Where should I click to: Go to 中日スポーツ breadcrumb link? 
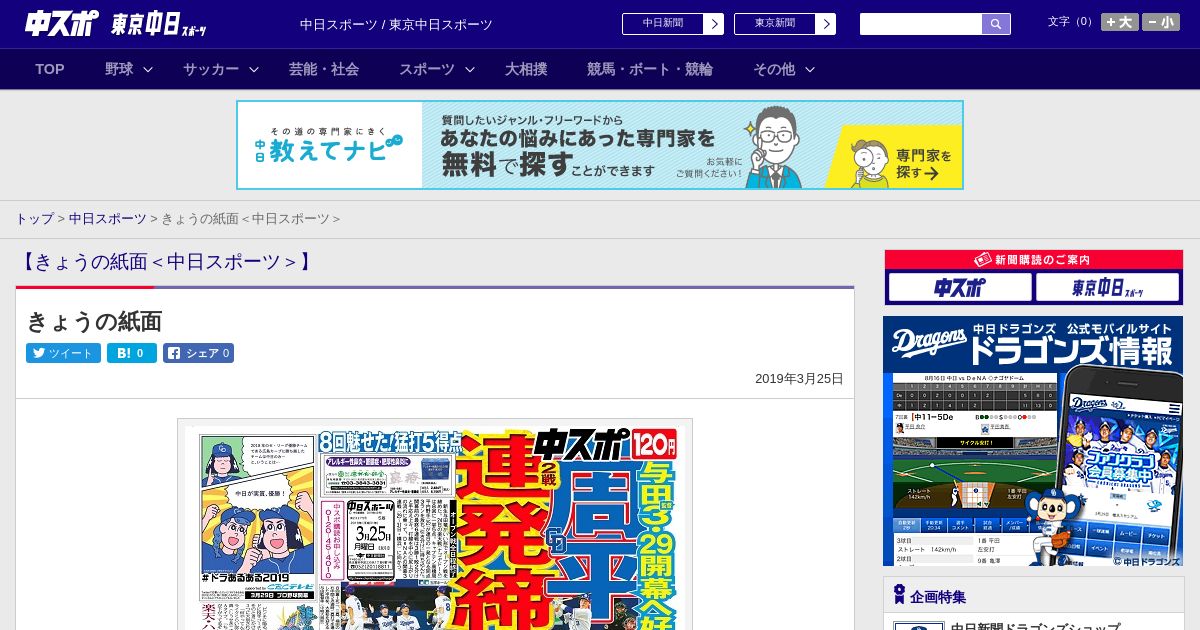[107, 218]
